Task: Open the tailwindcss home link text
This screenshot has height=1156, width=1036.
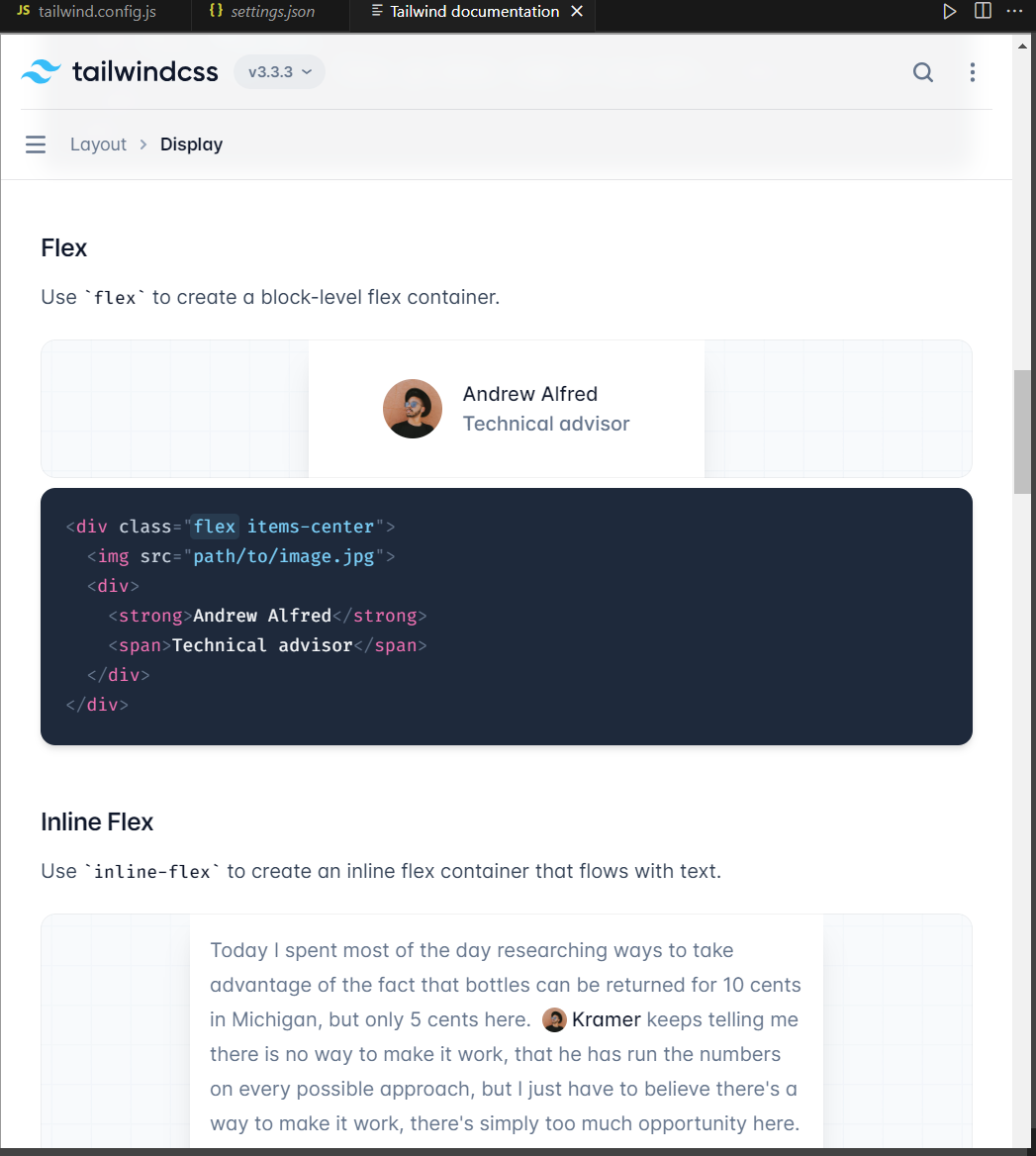Action: click(x=145, y=71)
